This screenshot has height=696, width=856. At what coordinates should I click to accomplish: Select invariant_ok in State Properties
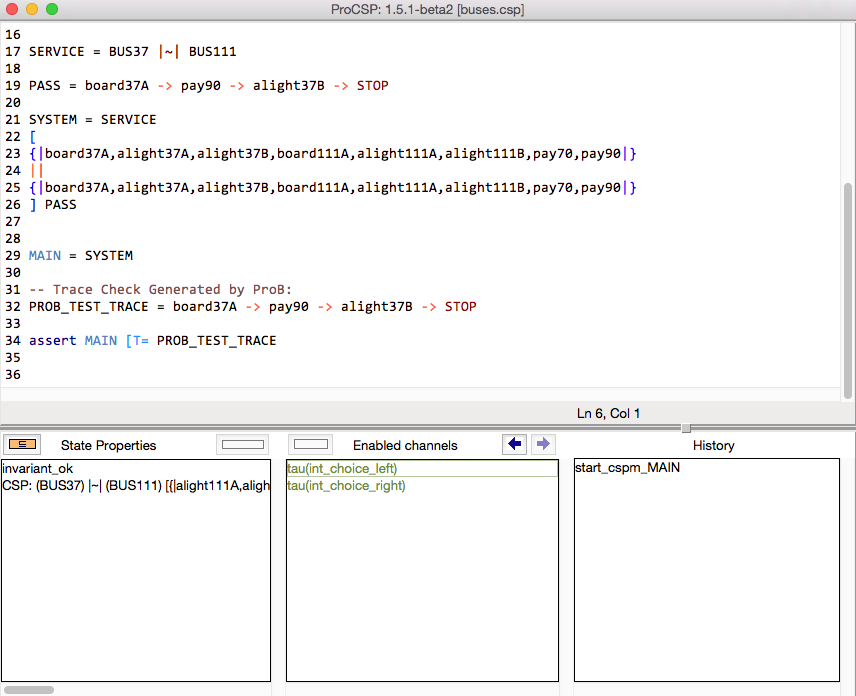click(37, 469)
